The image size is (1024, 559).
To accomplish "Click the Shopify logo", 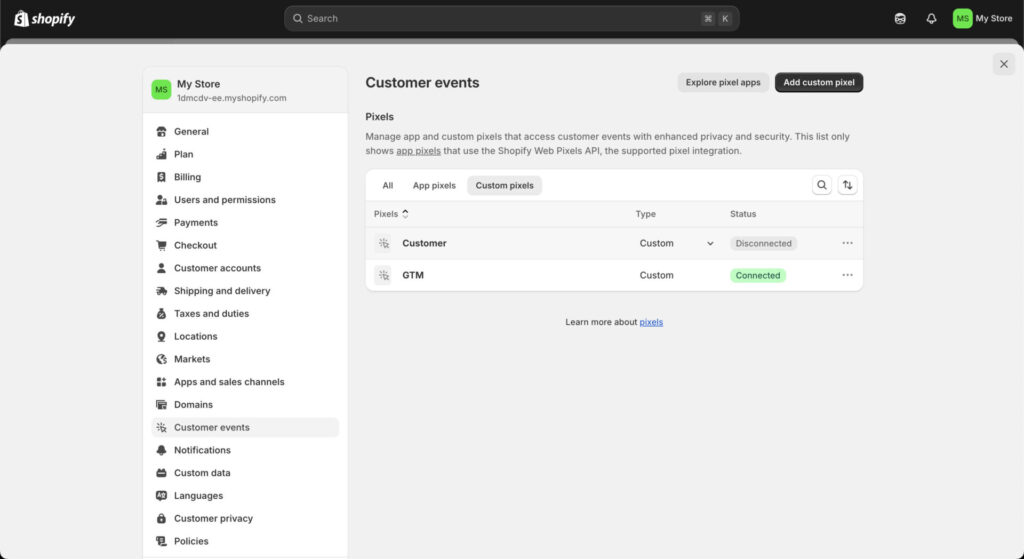I will 44,18.
